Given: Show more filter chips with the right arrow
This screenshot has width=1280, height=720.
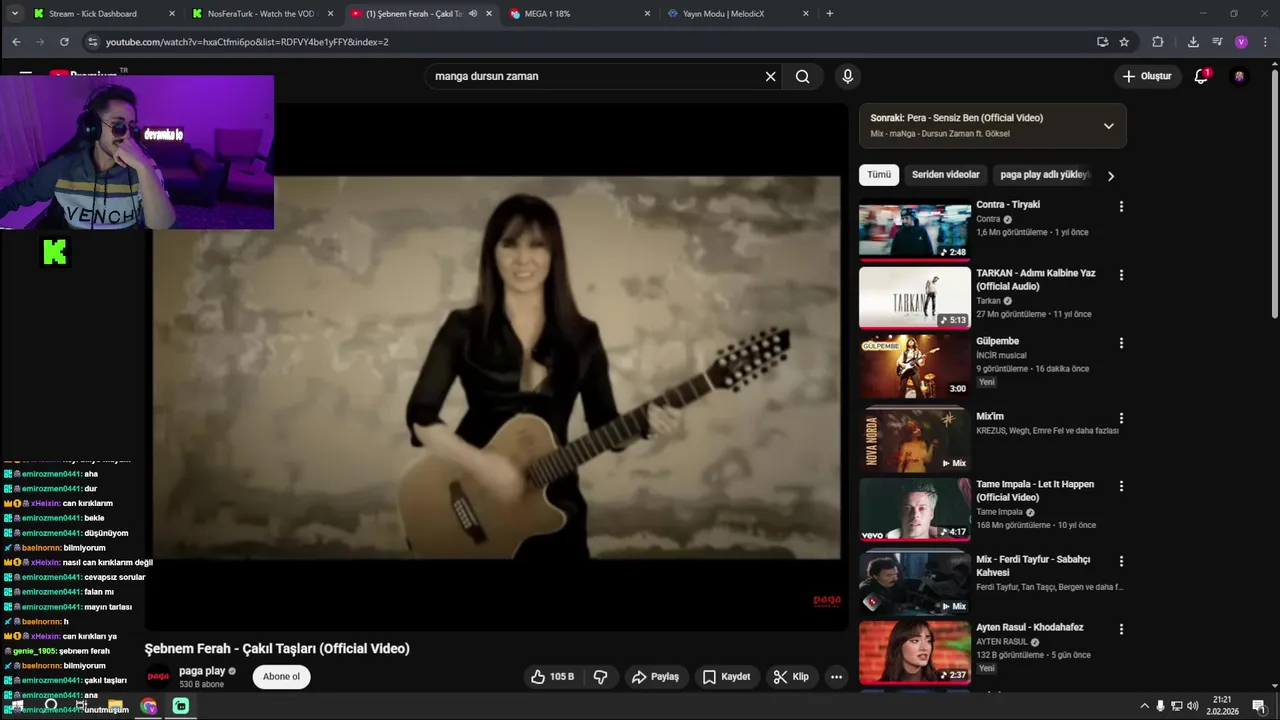Looking at the screenshot, I should point(1110,175).
